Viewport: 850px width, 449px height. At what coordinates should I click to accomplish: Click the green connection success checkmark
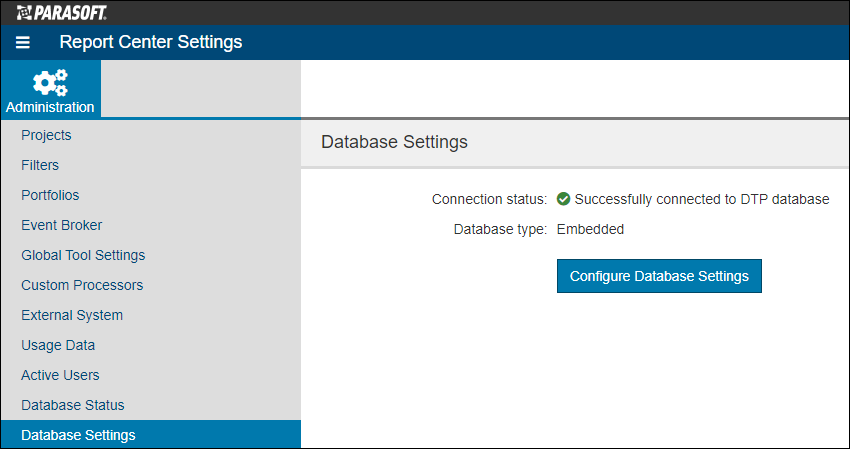tap(563, 200)
